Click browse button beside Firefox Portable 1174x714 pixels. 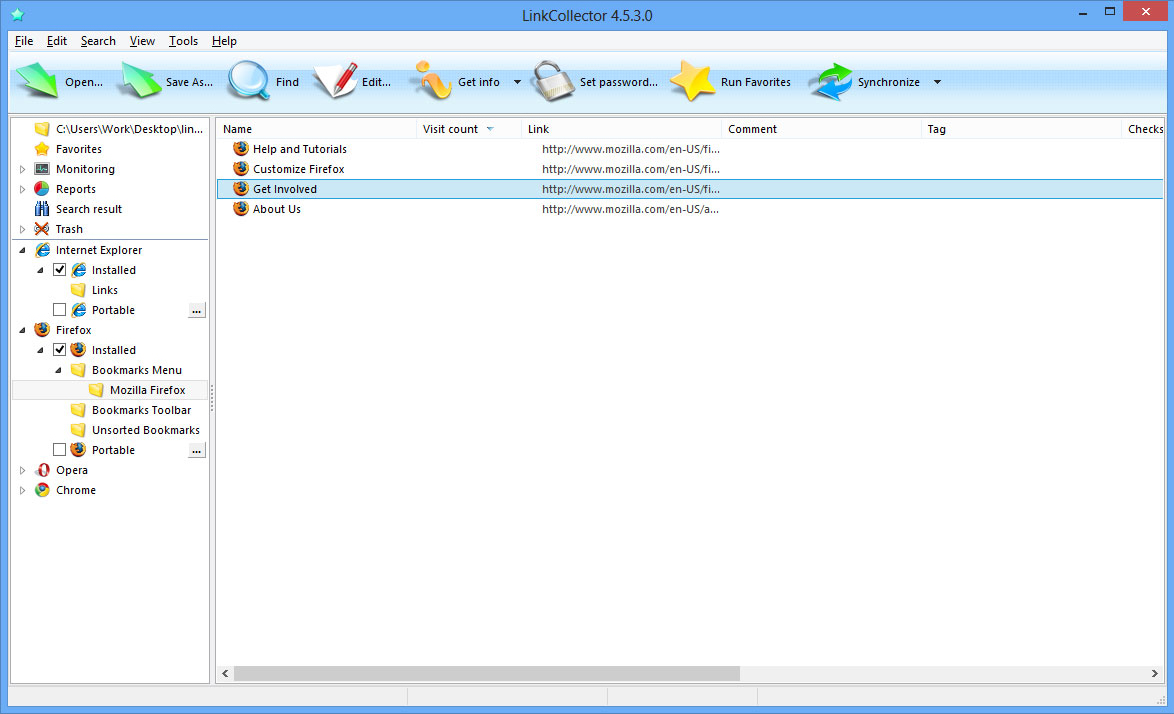click(x=197, y=451)
